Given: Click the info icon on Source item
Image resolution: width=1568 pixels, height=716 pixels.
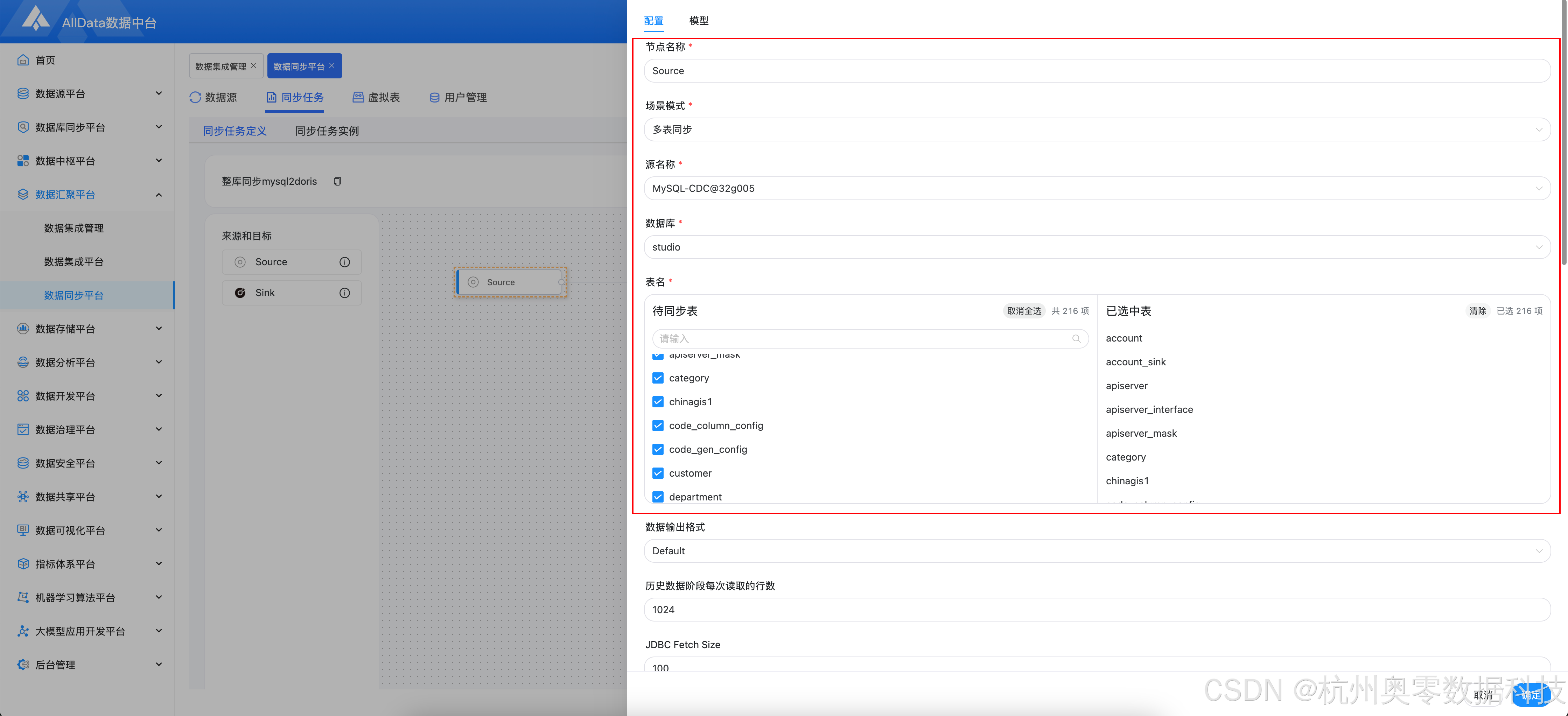Looking at the screenshot, I should (344, 262).
